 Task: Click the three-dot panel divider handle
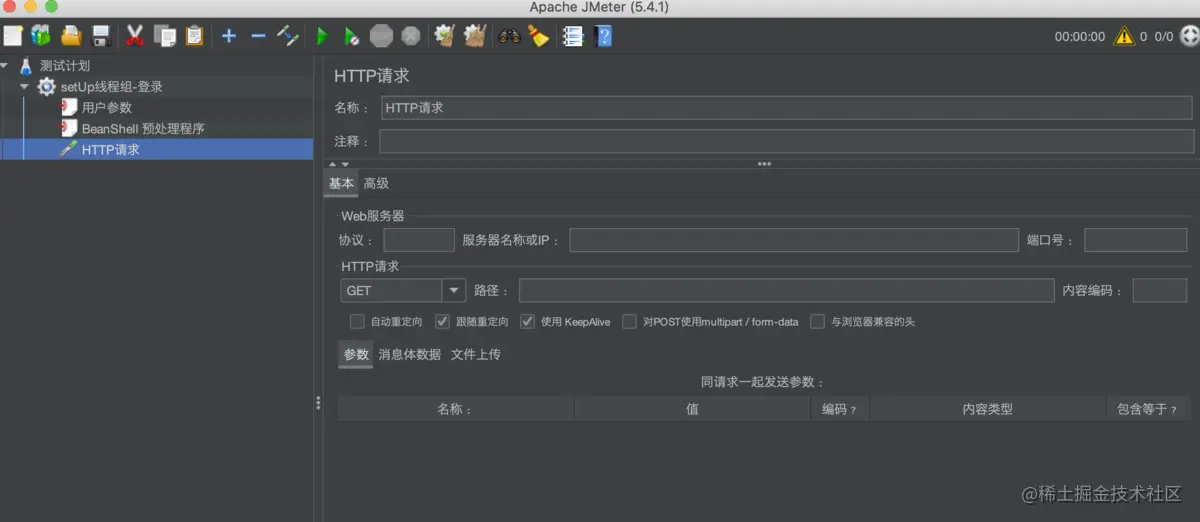[764, 164]
